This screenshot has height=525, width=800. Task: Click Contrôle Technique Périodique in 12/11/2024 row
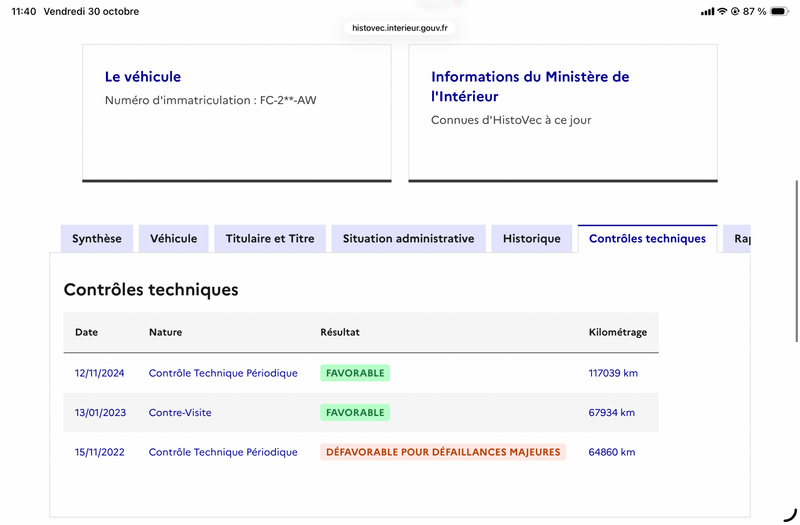pos(223,373)
